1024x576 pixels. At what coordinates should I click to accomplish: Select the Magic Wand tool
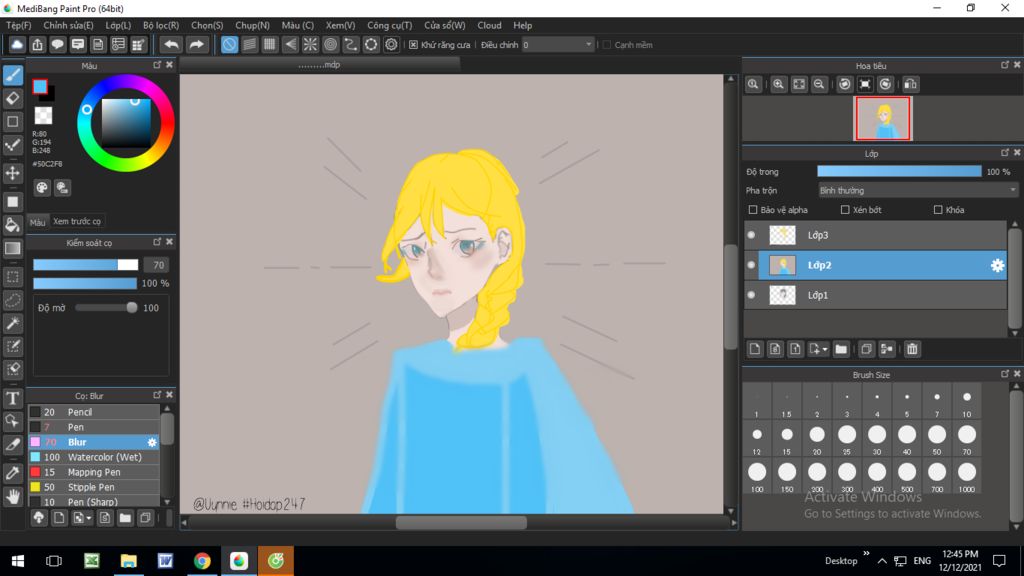(x=12, y=323)
